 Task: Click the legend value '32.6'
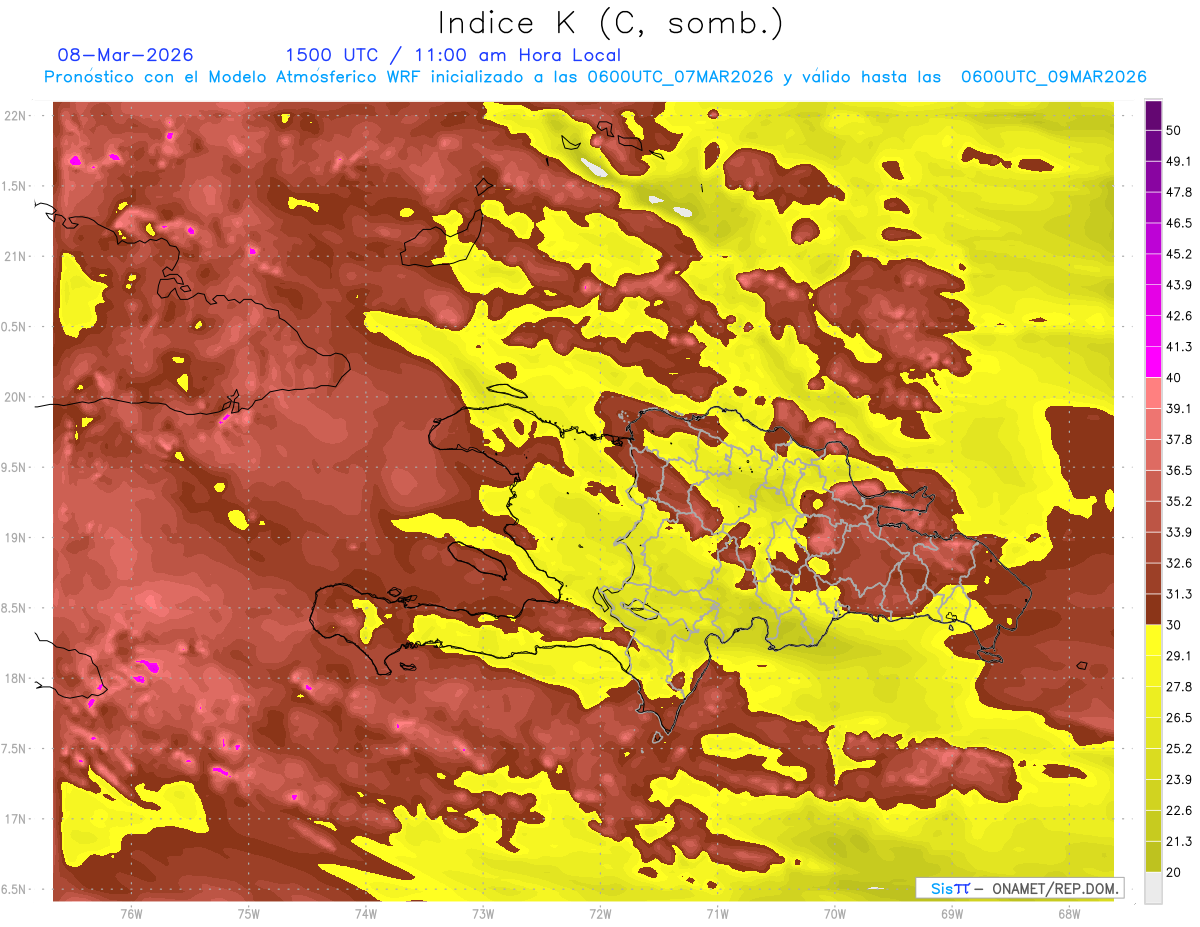click(x=1178, y=563)
